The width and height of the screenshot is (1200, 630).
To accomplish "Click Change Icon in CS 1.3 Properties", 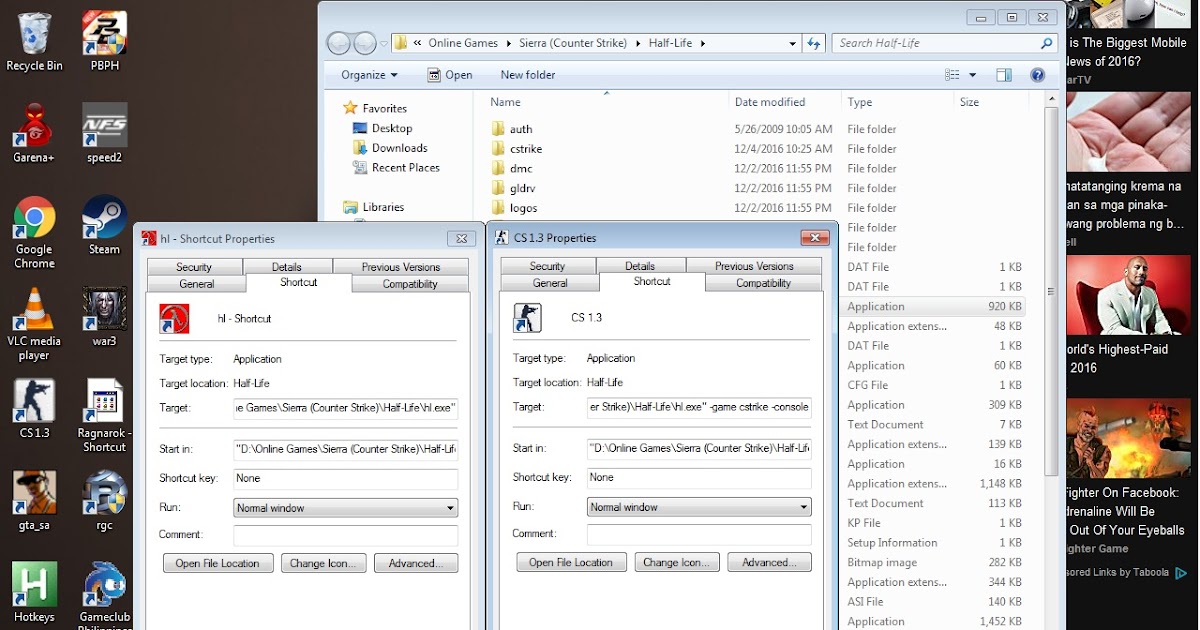I will [x=677, y=562].
